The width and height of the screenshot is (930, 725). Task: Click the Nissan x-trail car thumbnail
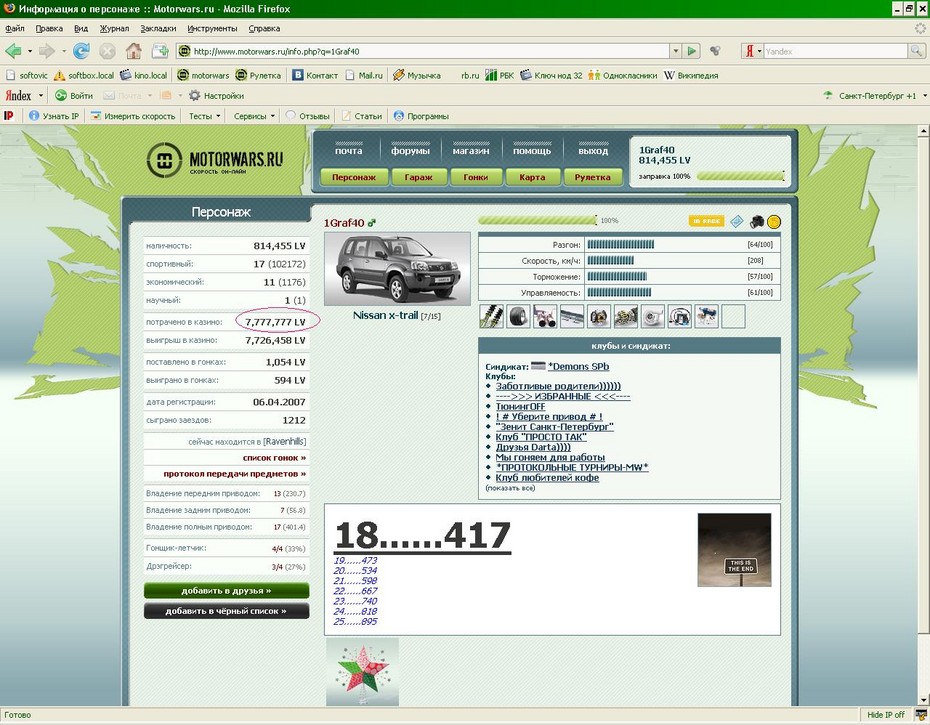(x=397, y=269)
